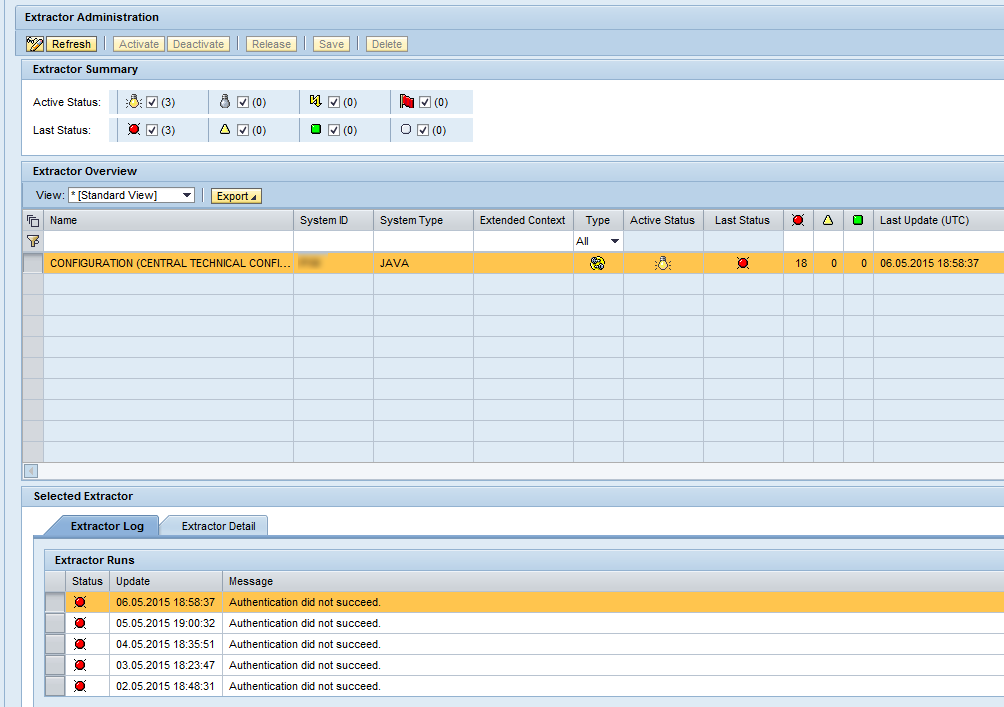
Task: Uncheck the red error (3) Last Status checkbox
Action: tap(152, 130)
